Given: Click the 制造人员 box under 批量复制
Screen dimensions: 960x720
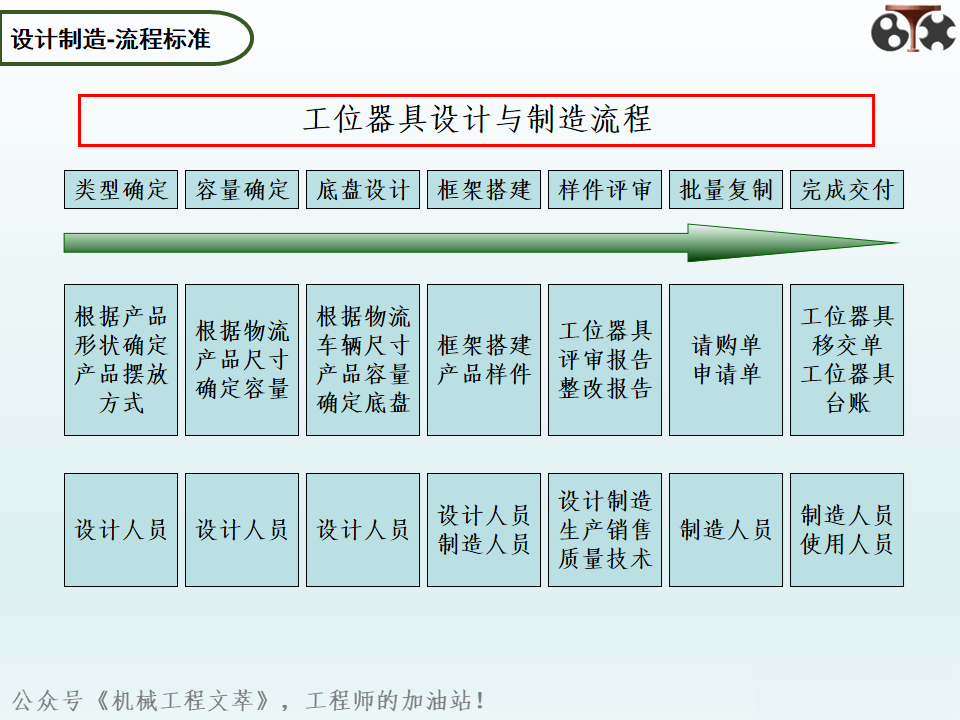Looking at the screenshot, I should click(x=726, y=530).
